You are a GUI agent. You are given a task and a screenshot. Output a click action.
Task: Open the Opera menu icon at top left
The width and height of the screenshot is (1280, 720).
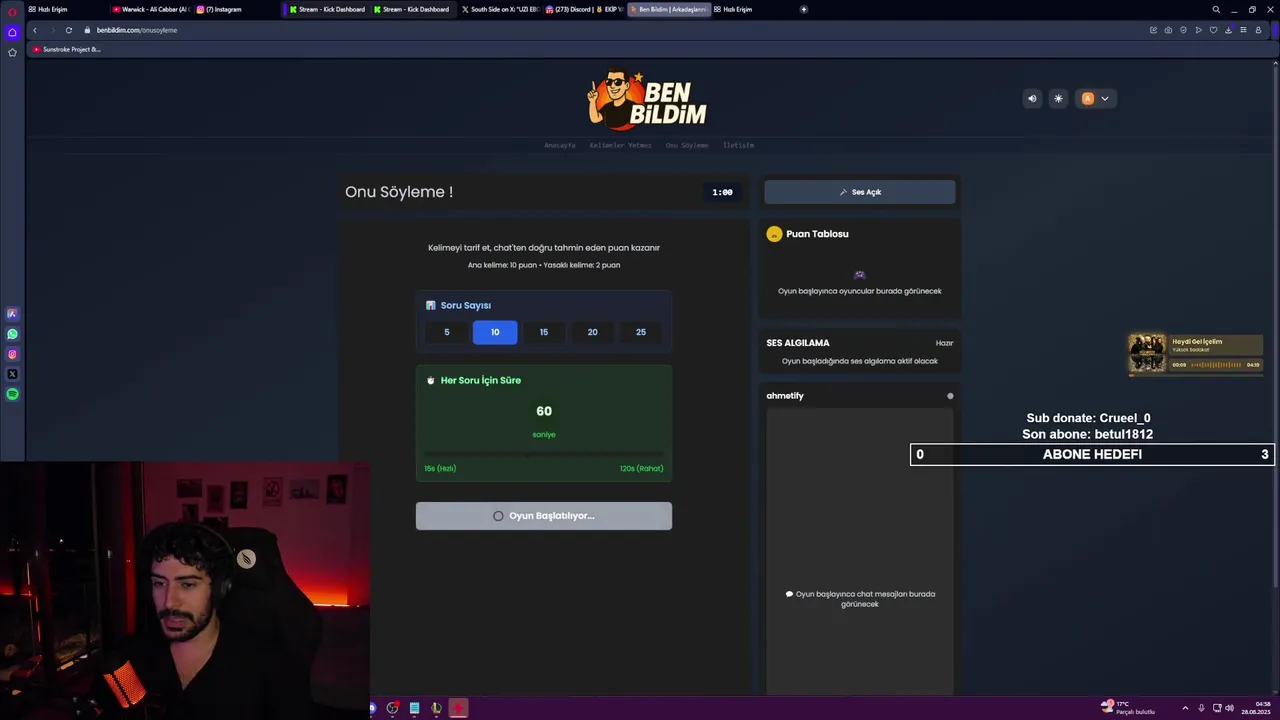(12, 11)
